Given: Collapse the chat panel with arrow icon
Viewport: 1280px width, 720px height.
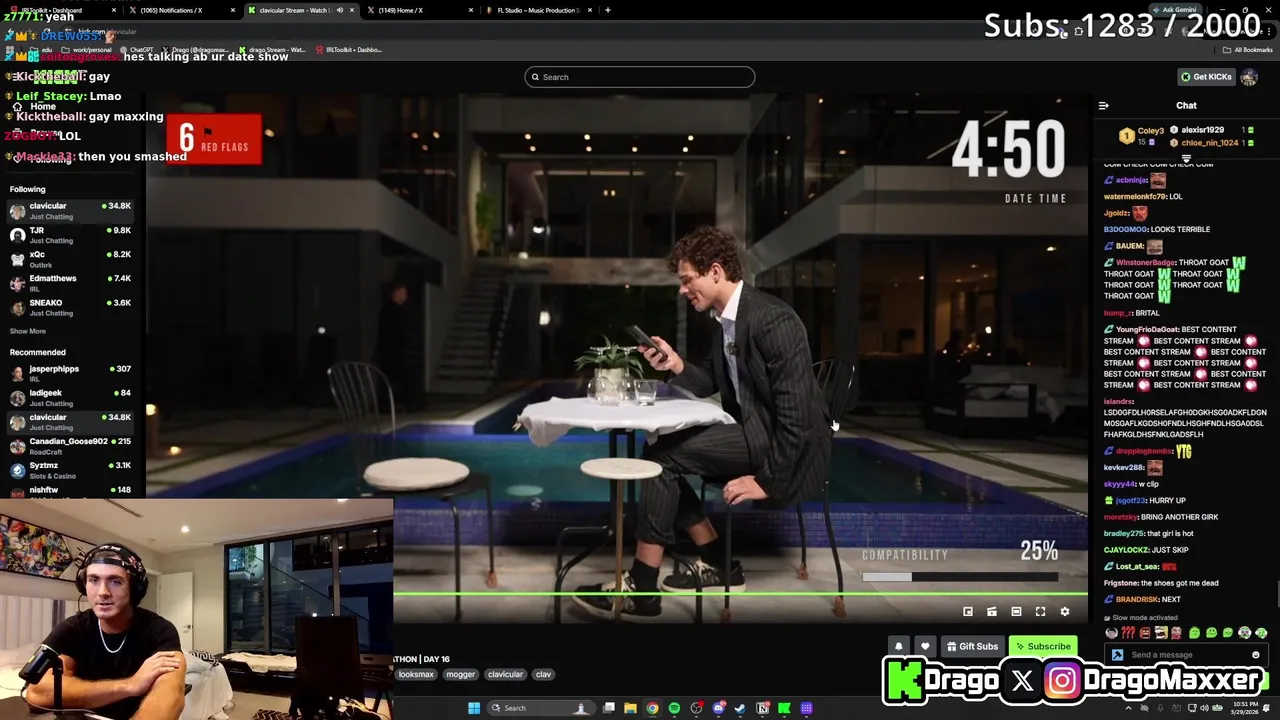Looking at the screenshot, I should tap(1103, 105).
